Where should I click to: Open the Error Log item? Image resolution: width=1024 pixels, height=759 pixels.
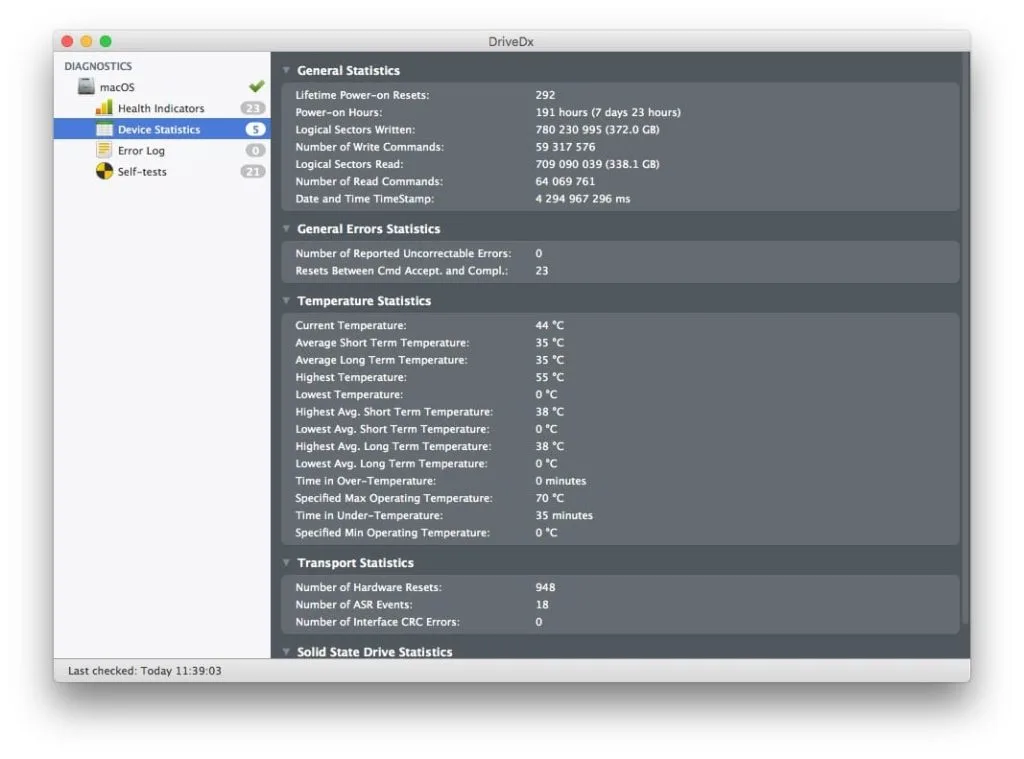click(162, 150)
